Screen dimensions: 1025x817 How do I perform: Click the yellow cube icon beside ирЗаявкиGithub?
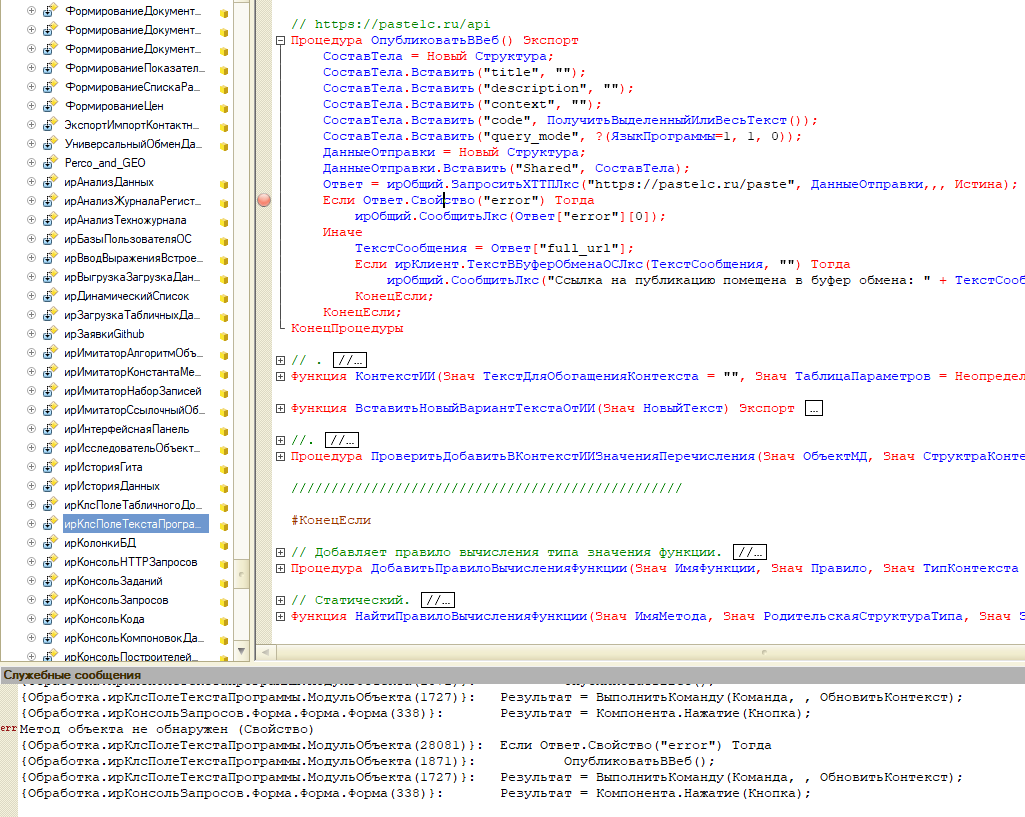224,335
